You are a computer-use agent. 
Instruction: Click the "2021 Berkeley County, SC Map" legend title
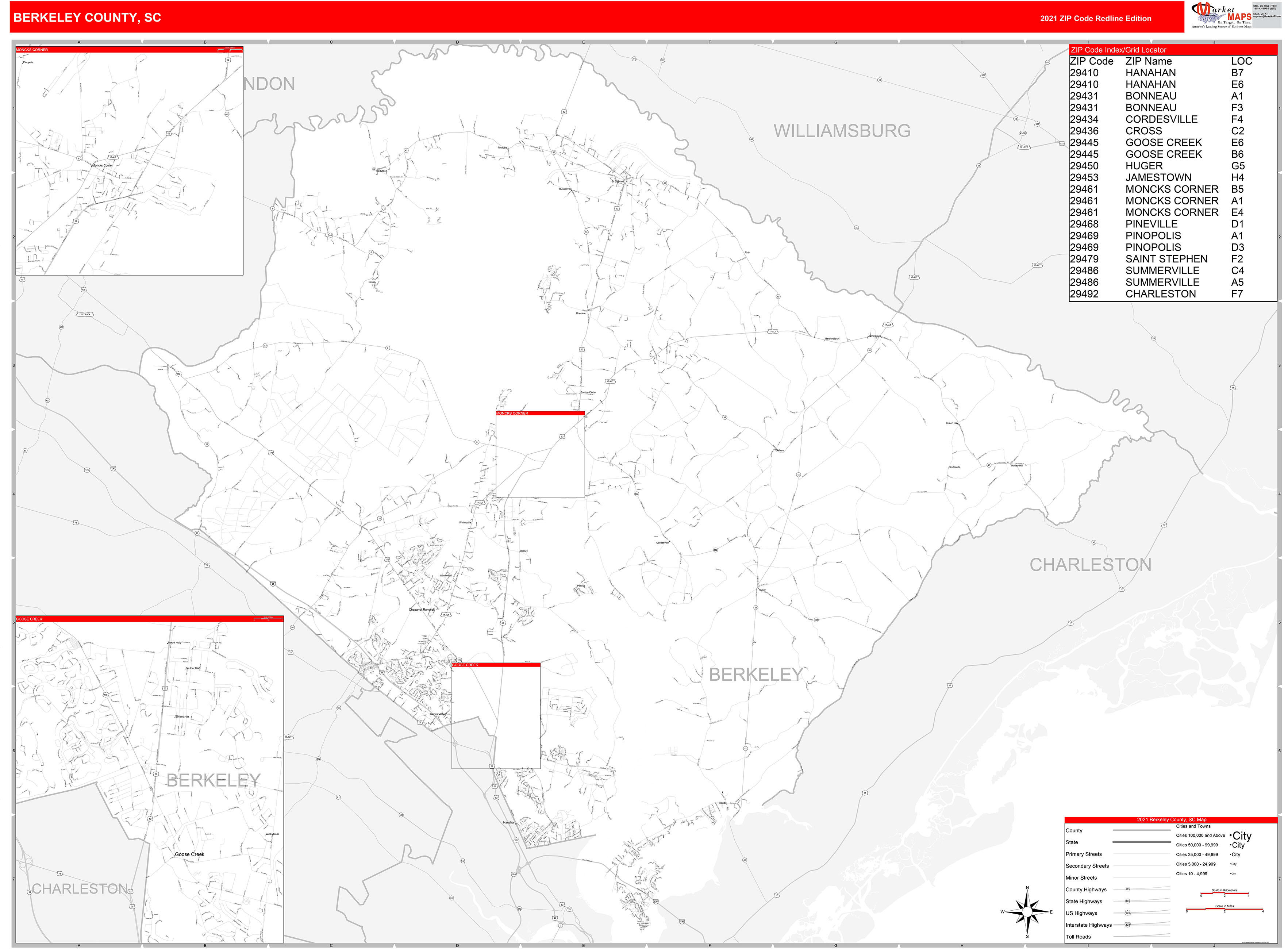[x=1171, y=820]
